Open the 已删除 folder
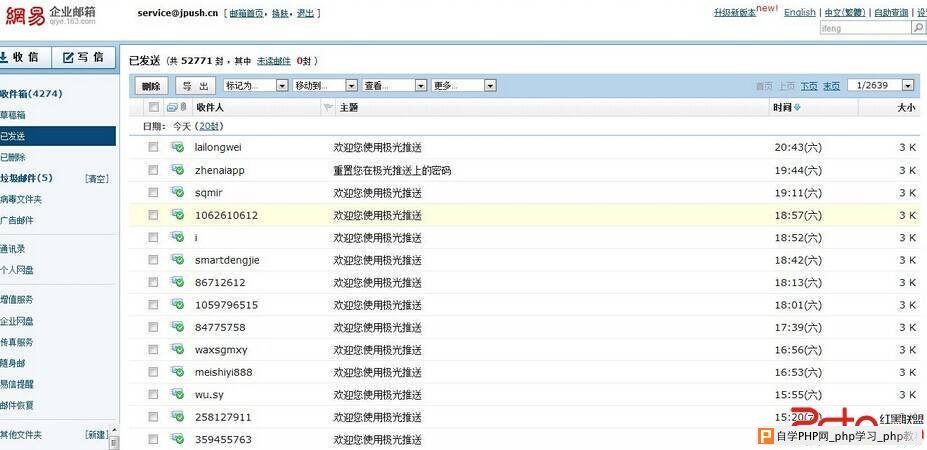 coord(13,157)
